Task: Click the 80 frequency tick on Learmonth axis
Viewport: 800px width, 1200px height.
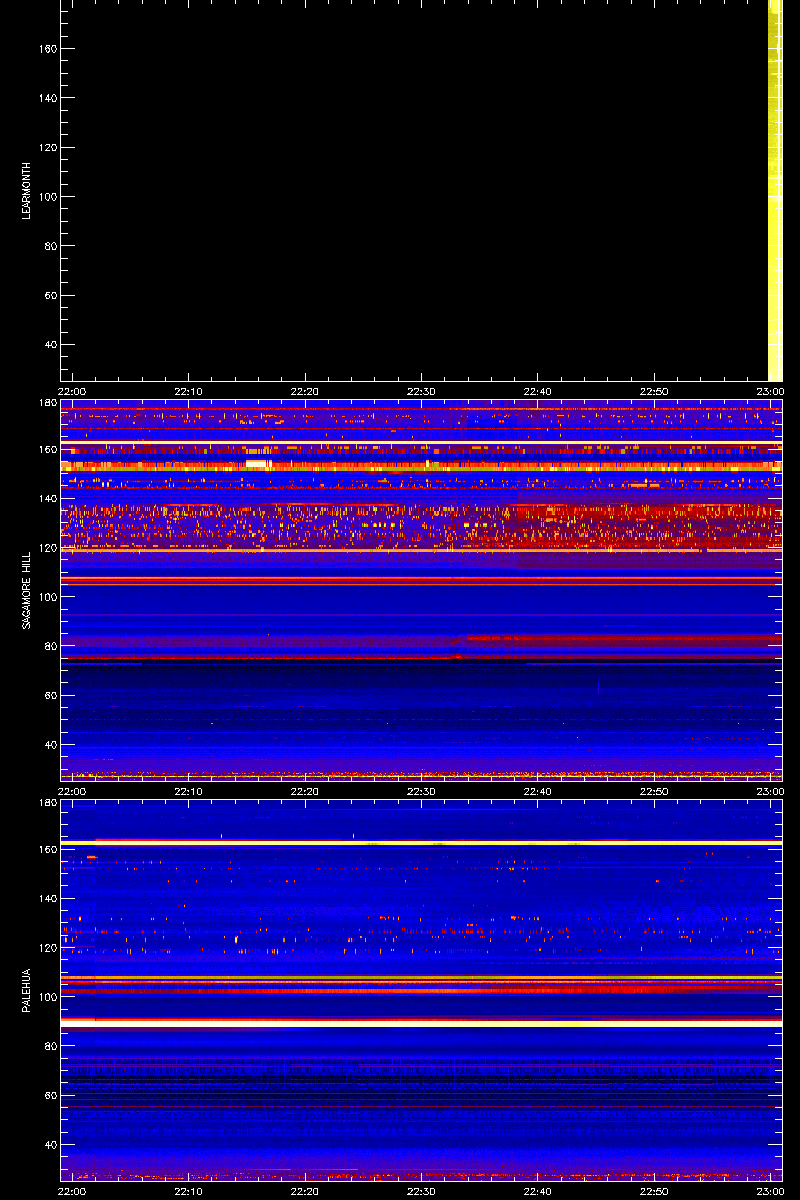Action: (49, 246)
